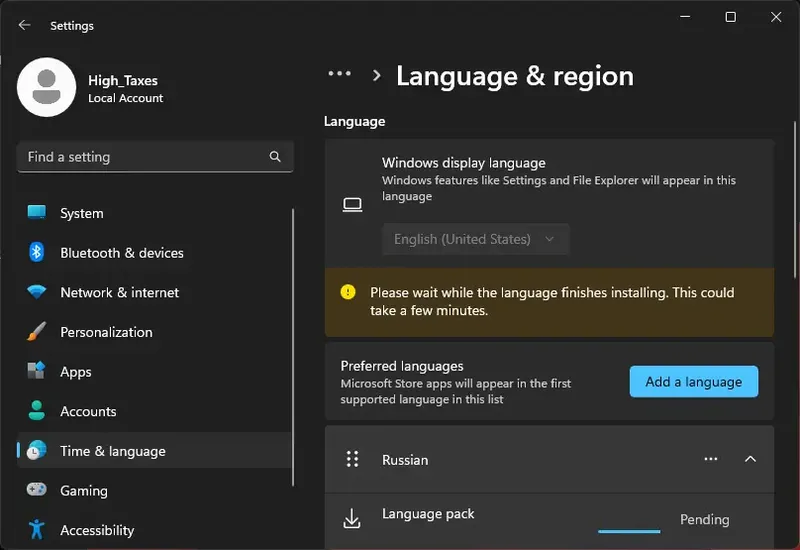This screenshot has width=800, height=550.
Task: Click the High_Taxes account name
Action: coord(122,81)
